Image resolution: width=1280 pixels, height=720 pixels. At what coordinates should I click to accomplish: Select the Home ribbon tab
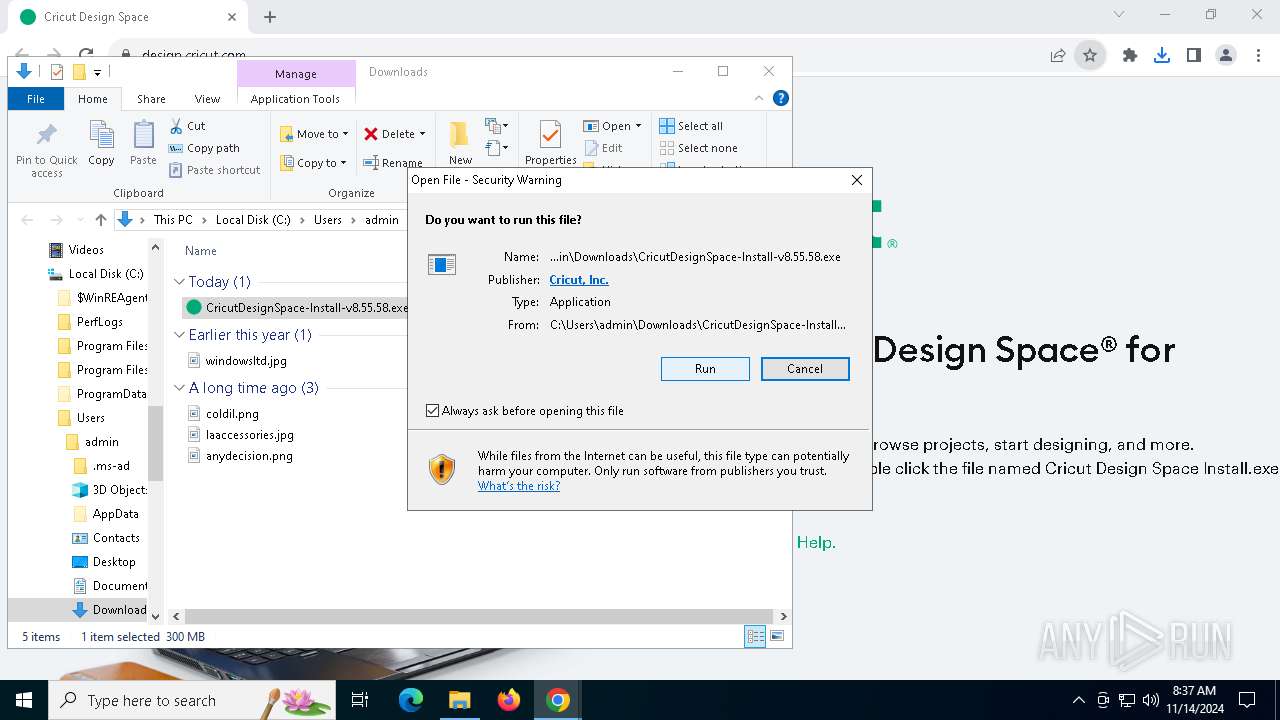click(93, 99)
